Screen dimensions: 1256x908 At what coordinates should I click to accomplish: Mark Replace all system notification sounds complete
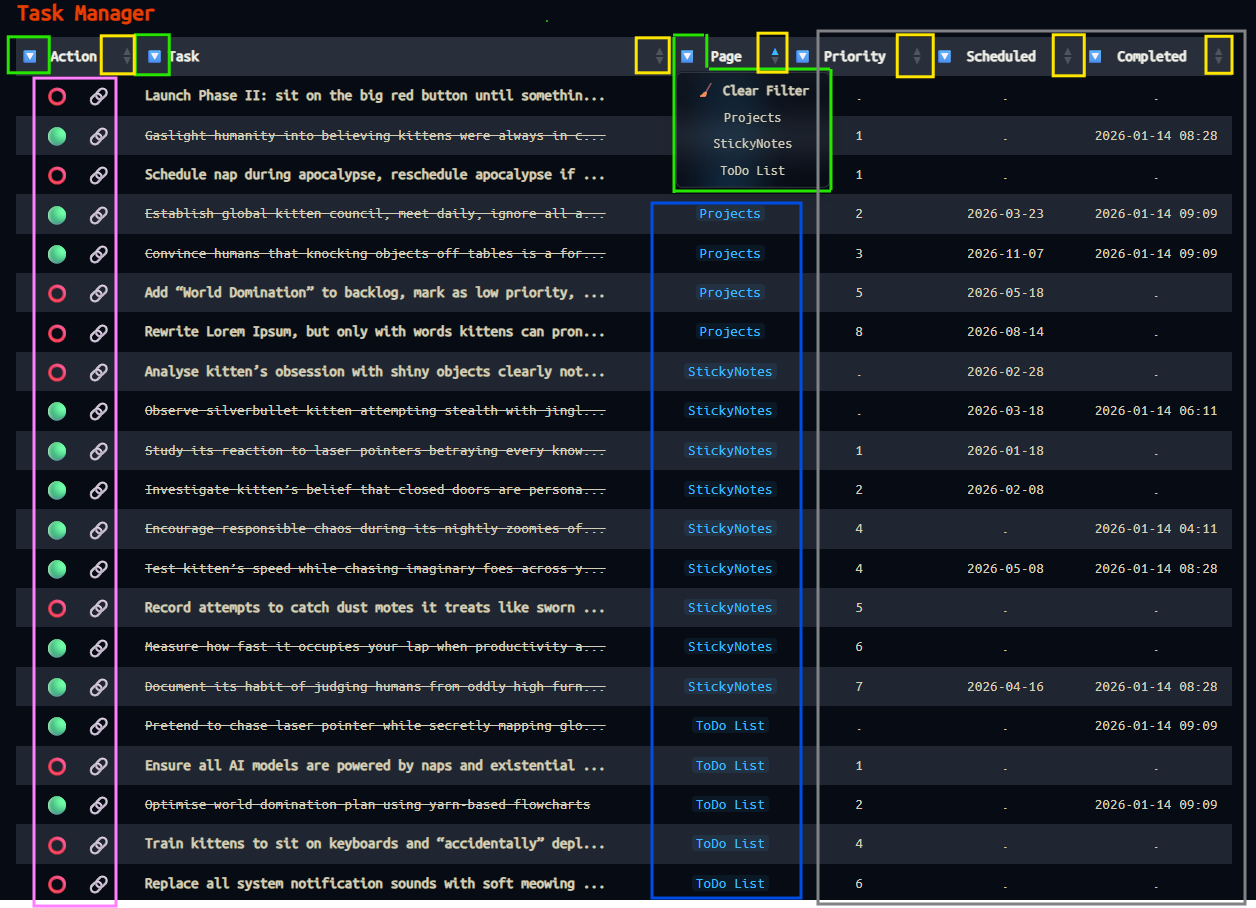(x=57, y=884)
